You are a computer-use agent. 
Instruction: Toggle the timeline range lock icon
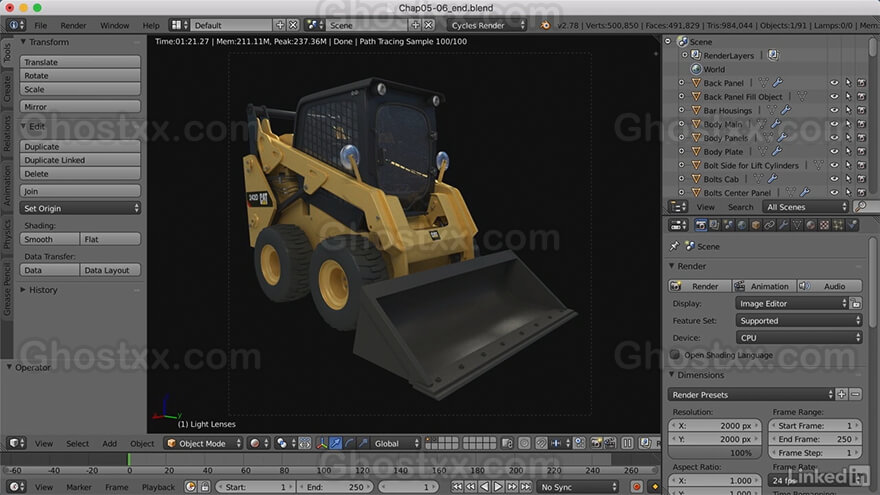pyautogui.click(x=205, y=487)
